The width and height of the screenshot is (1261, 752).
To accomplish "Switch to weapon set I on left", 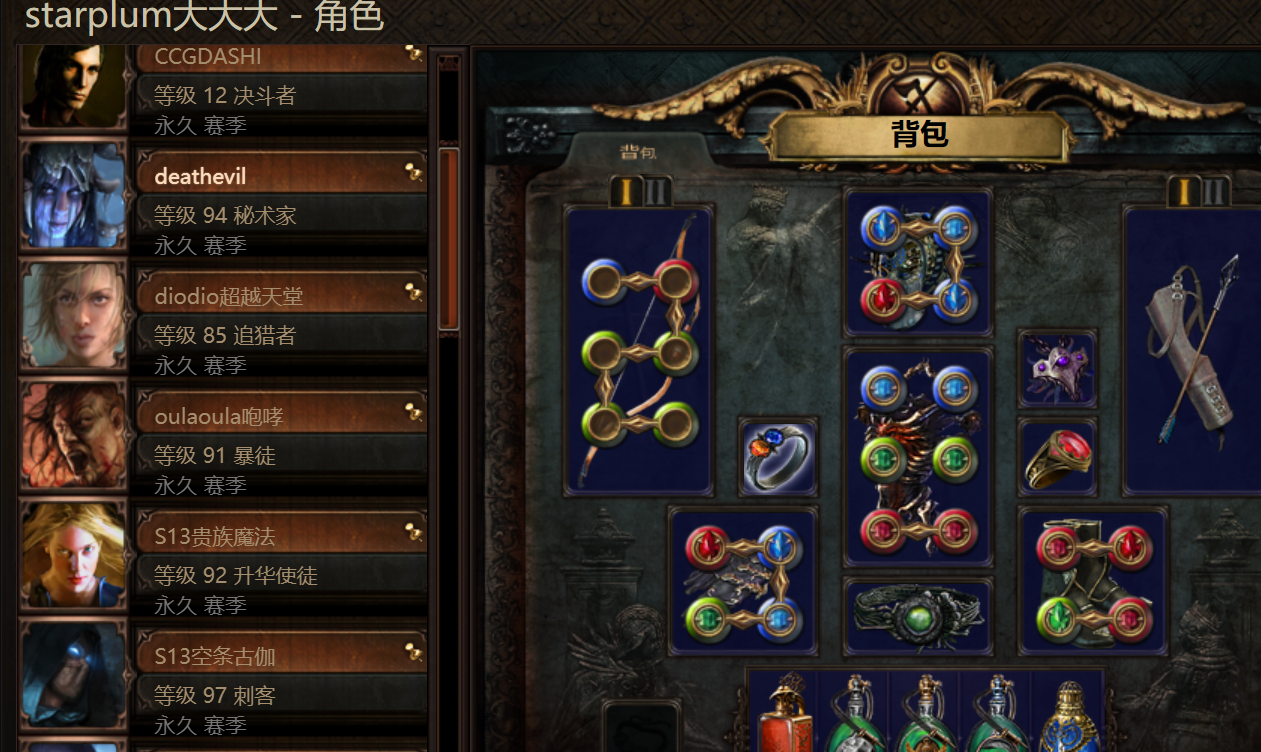I will (x=626, y=191).
